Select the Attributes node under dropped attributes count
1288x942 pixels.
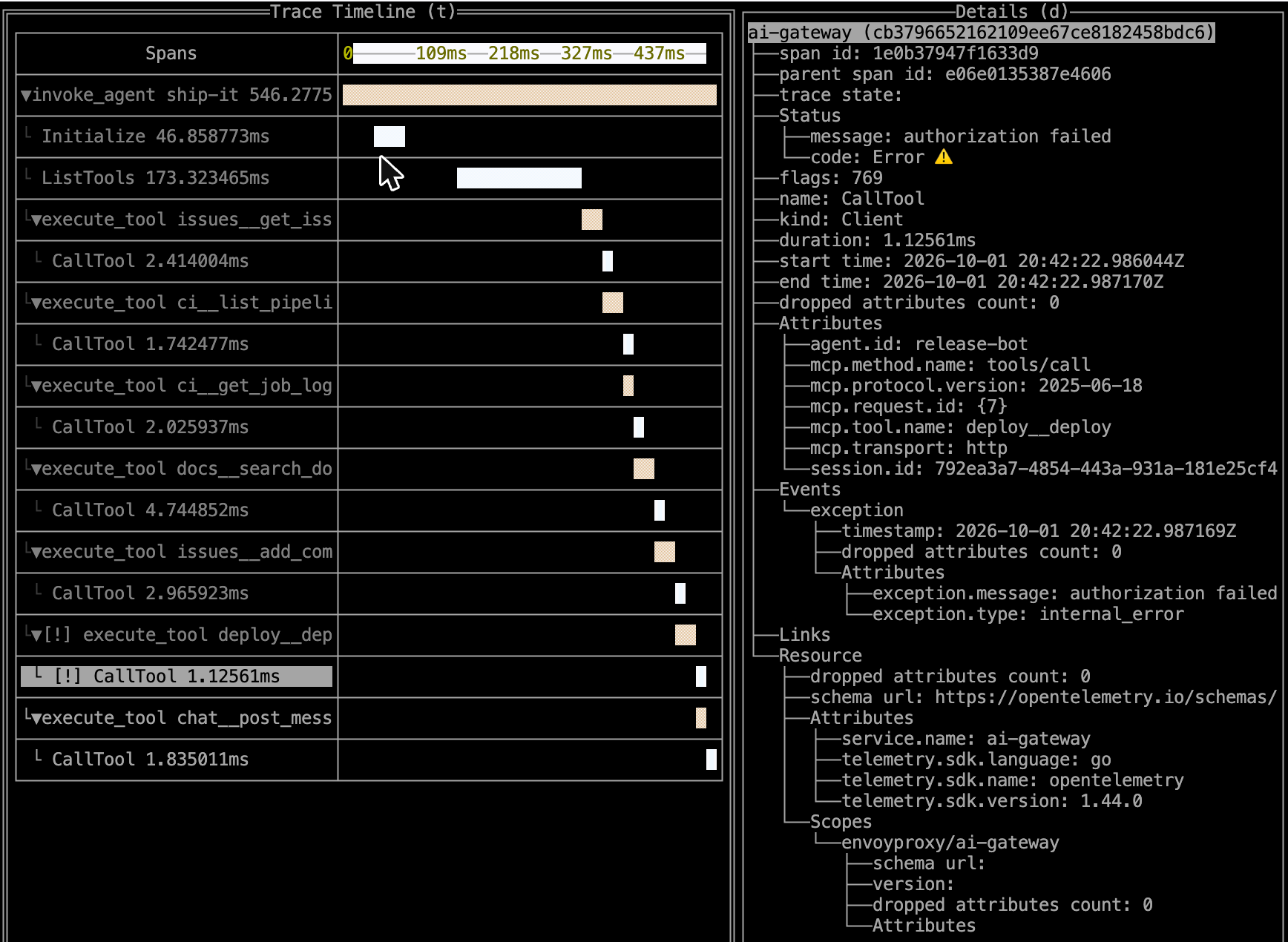pos(831,323)
